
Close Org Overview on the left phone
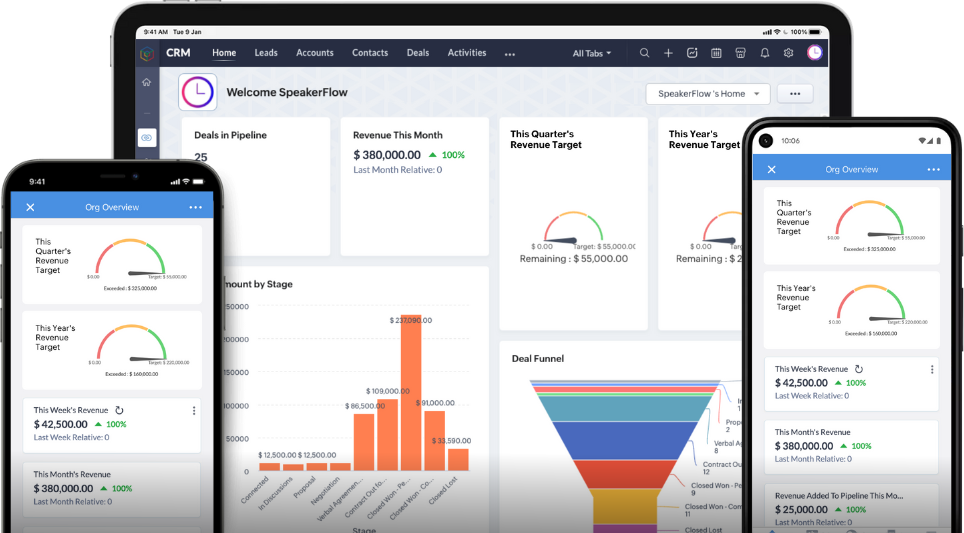(30, 207)
